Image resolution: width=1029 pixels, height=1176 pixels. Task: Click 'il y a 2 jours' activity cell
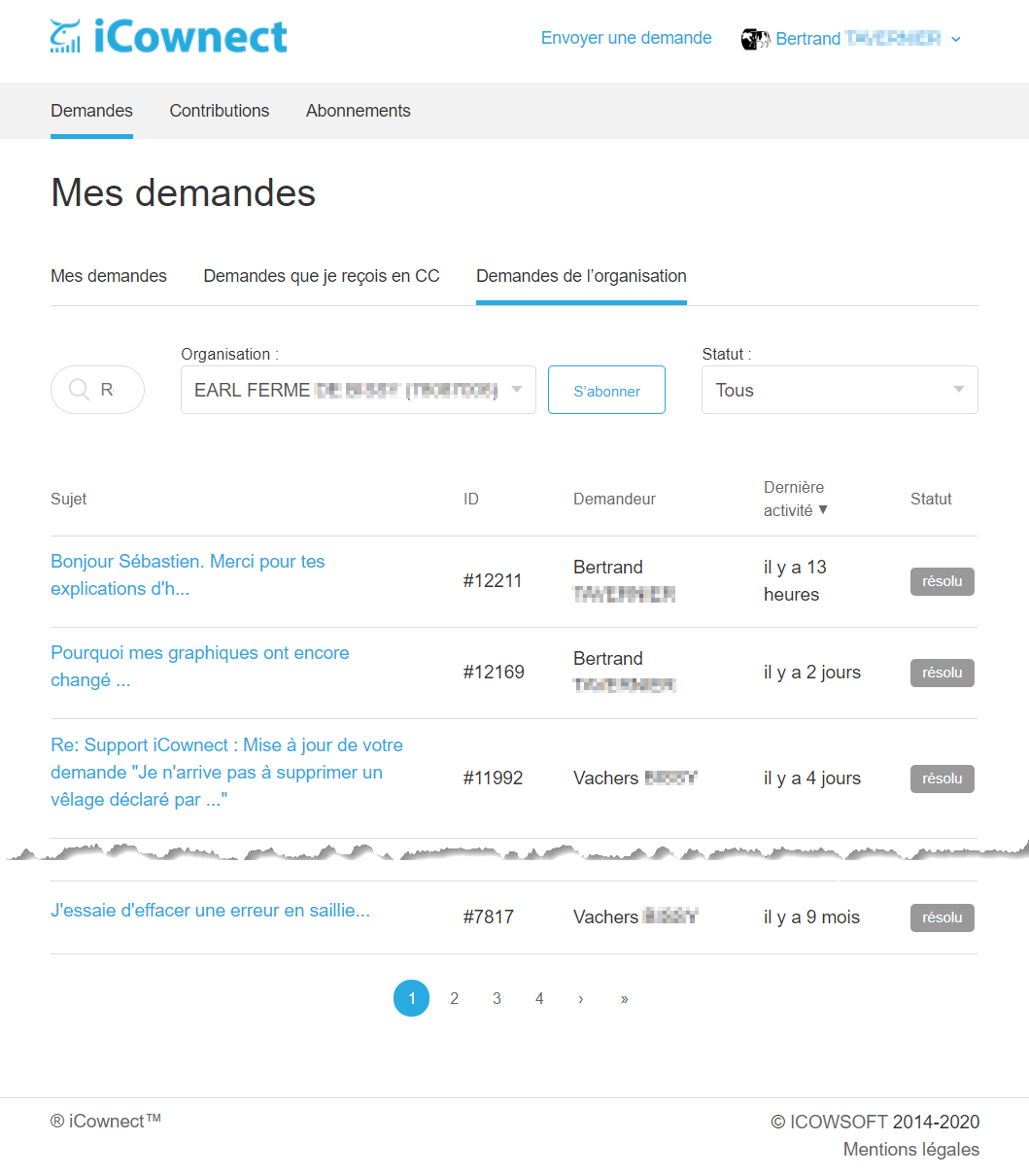click(x=812, y=673)
